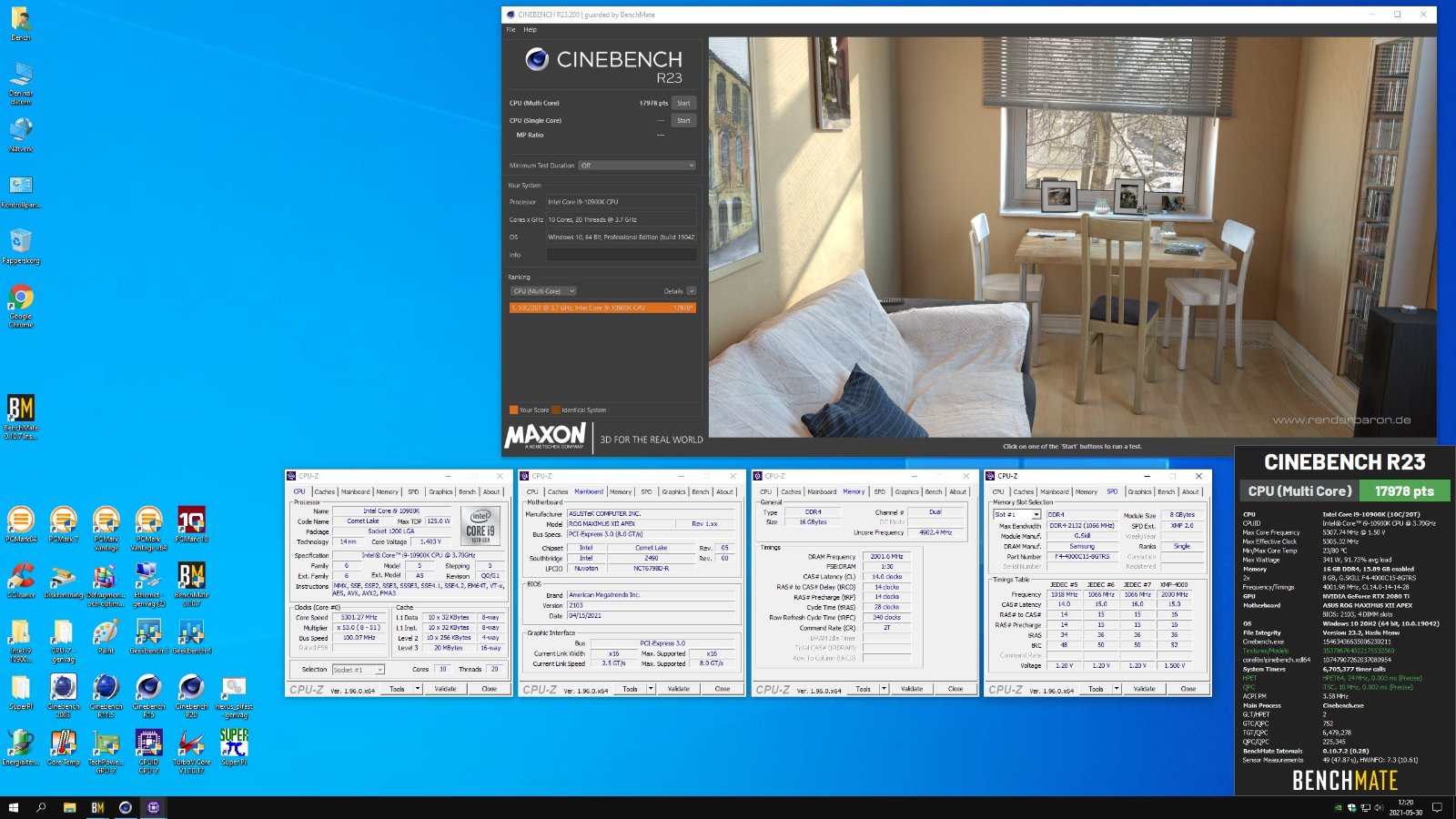Open taskbar search magnifier
This screenshot has width=1456, height=819.
41,807
